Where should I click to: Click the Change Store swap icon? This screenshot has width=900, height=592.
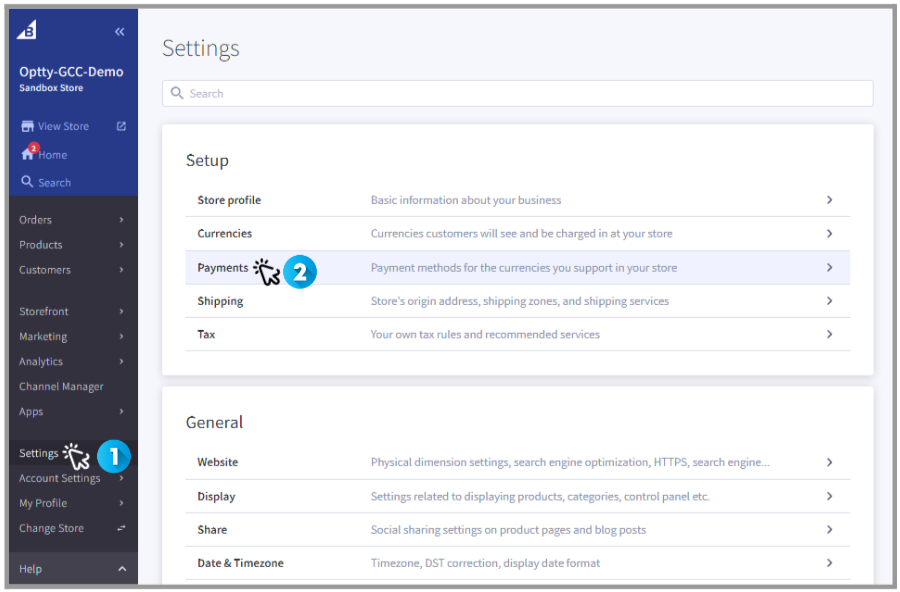(x=121, y=528)
